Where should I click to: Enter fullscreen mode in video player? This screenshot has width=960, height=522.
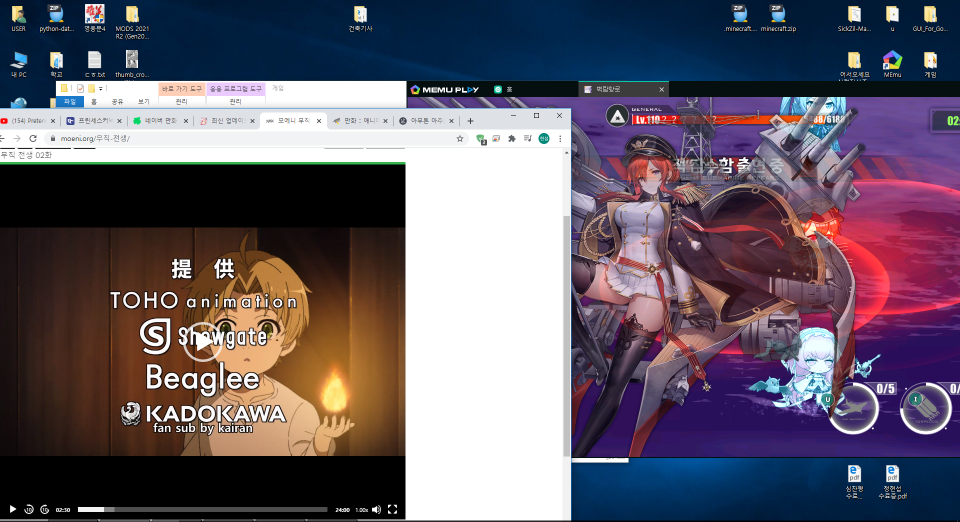point(392,510)
